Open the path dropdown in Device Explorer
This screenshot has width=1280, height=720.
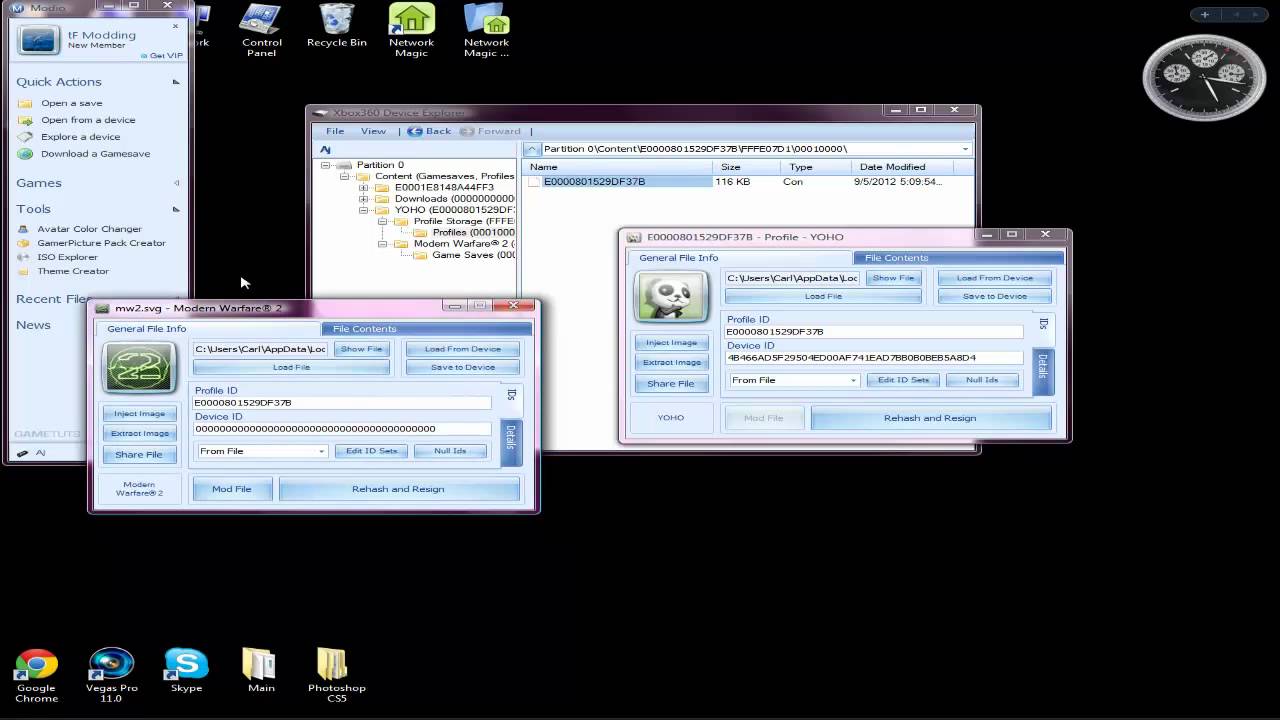pos(965,149)
